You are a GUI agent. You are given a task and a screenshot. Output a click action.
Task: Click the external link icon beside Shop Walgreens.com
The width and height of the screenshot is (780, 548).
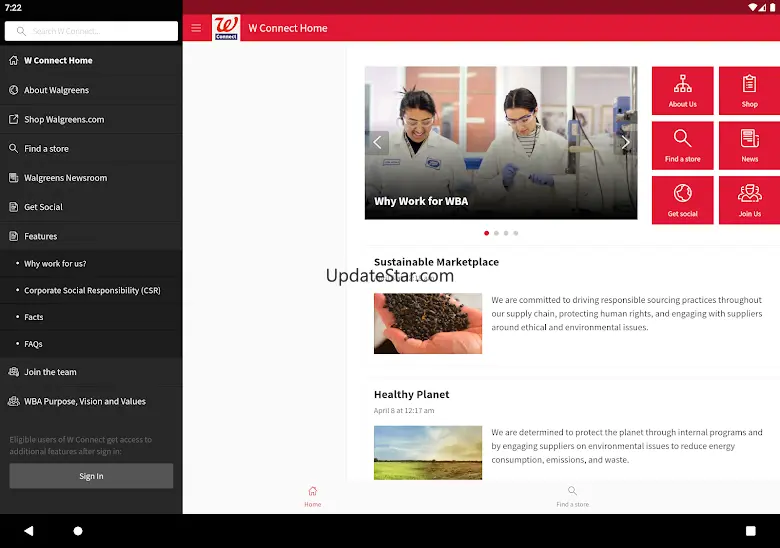pyautogui.click(x=13, y=119)
